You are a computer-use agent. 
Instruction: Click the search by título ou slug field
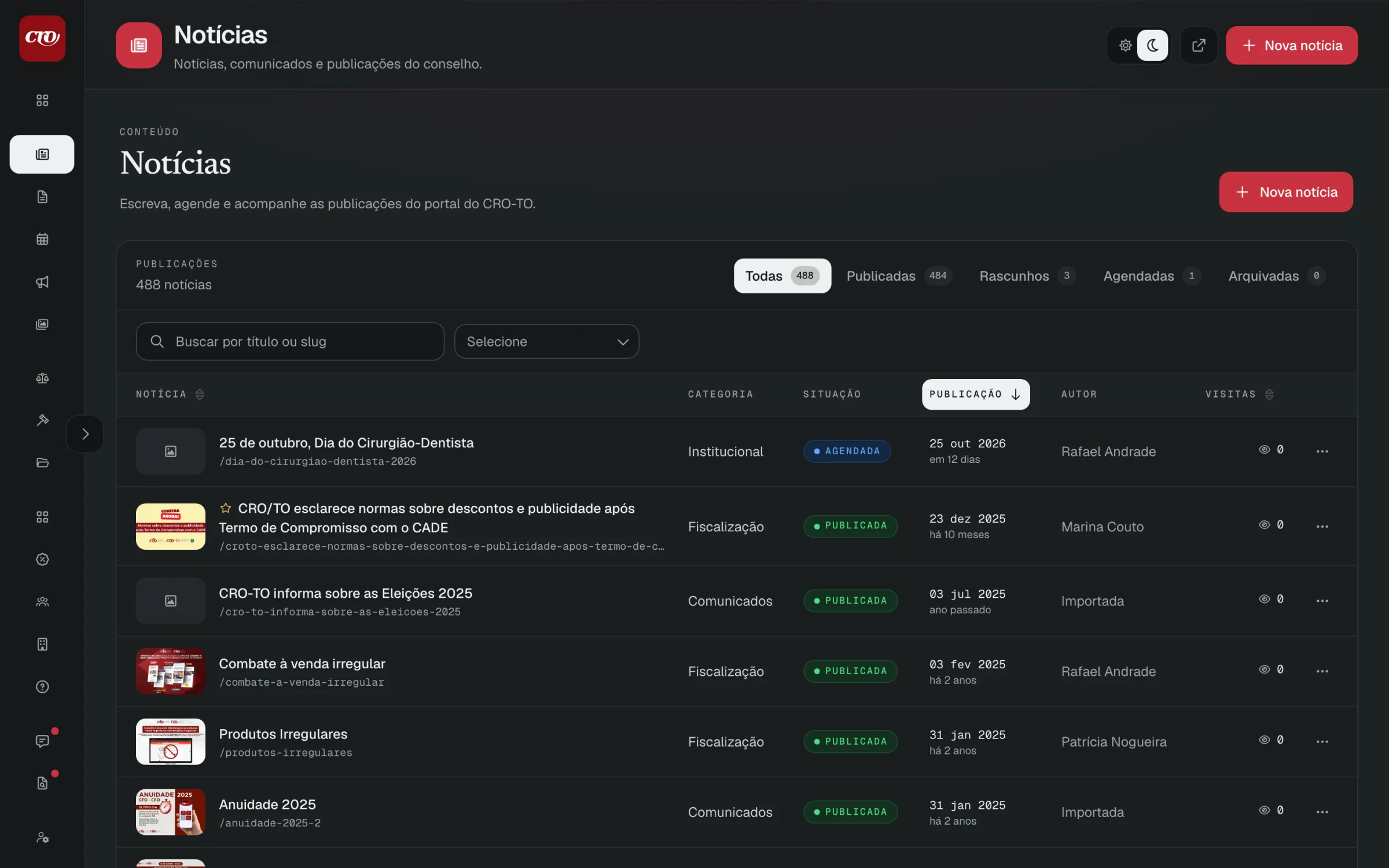[x=290, y=341]
